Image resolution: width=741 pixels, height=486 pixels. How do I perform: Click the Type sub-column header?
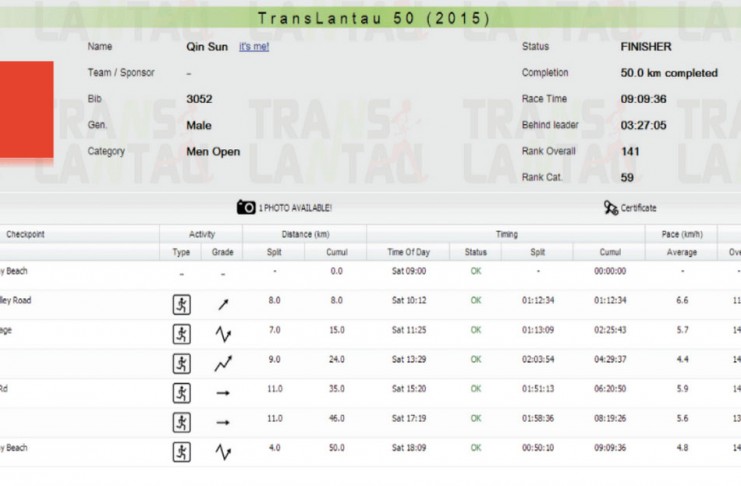pos(181,252)
